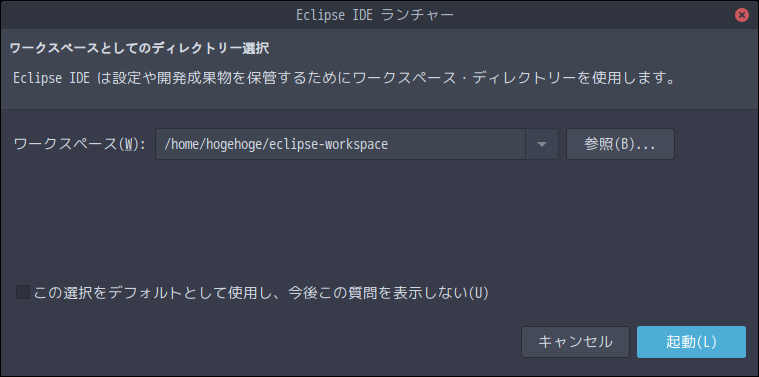Click the 参照(B)... browse button
Screen dimensions: 759x377
pos(620,144)
